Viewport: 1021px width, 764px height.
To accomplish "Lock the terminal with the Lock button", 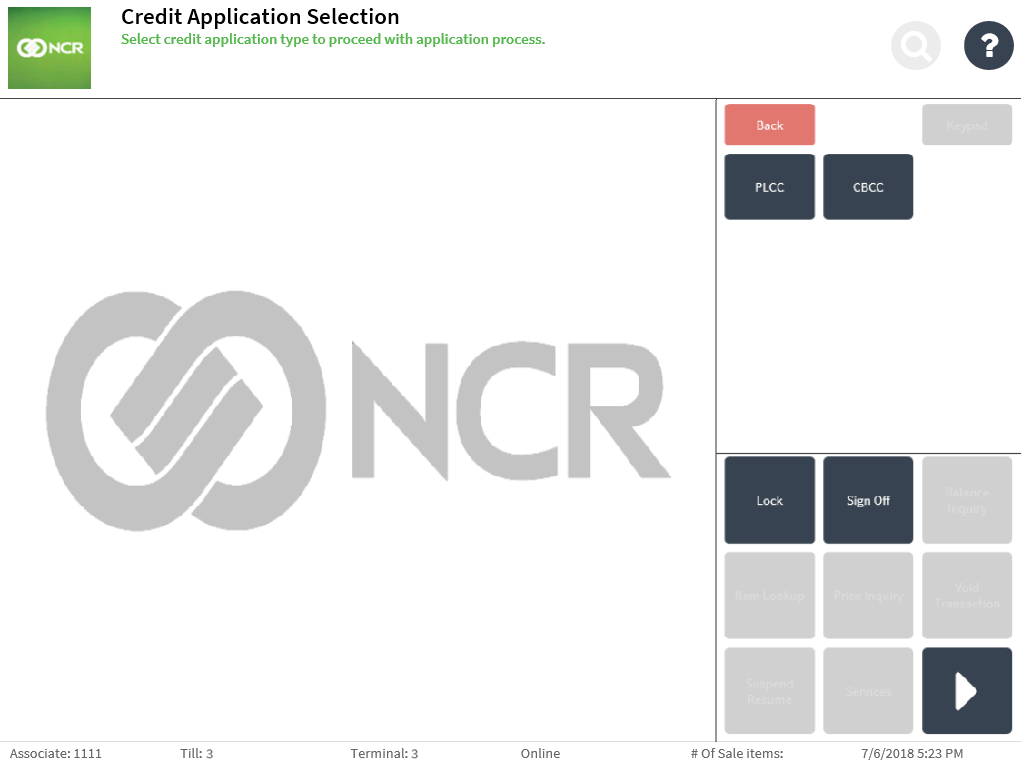I will click(x=769, y=500).
